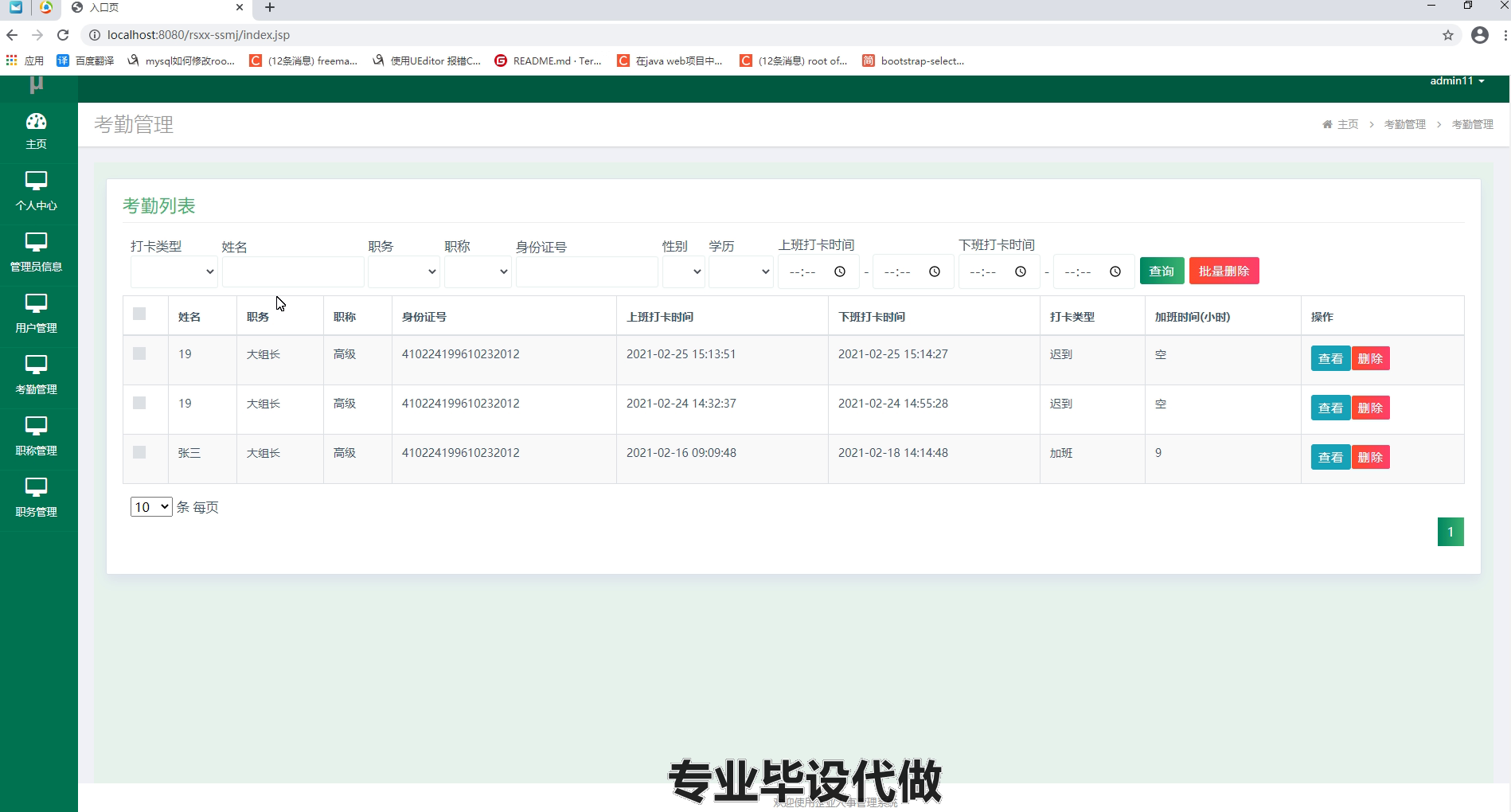This screenshot has height=812, width=1511.
Task: Bookmark this page with star icon
Action: (x=1448, y=35)
